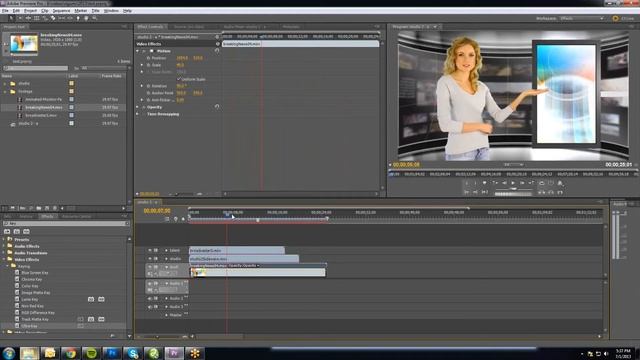Expand the Presets folder in Effects
Image resolution: width=640 pixels, height=360 pixels.
pos(4,240)
